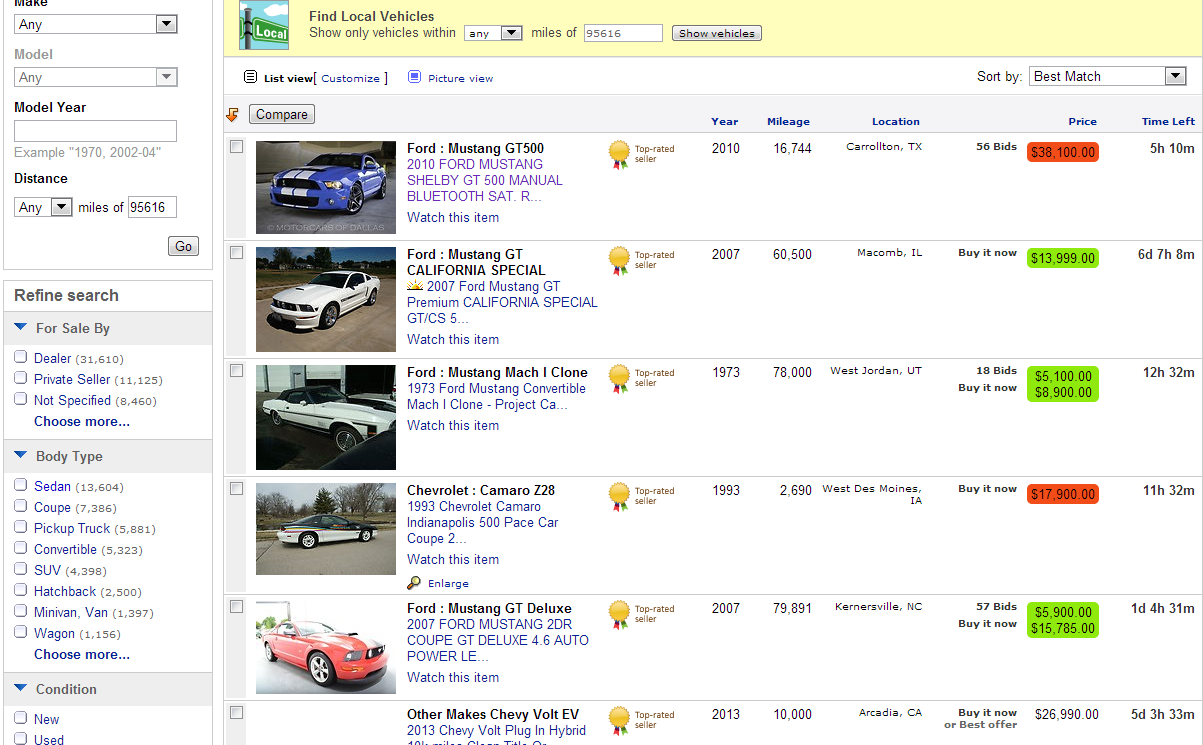Screen dimensions: 1203x745
Task: Check the Convertible body type filter
Action: coord(20,548)
